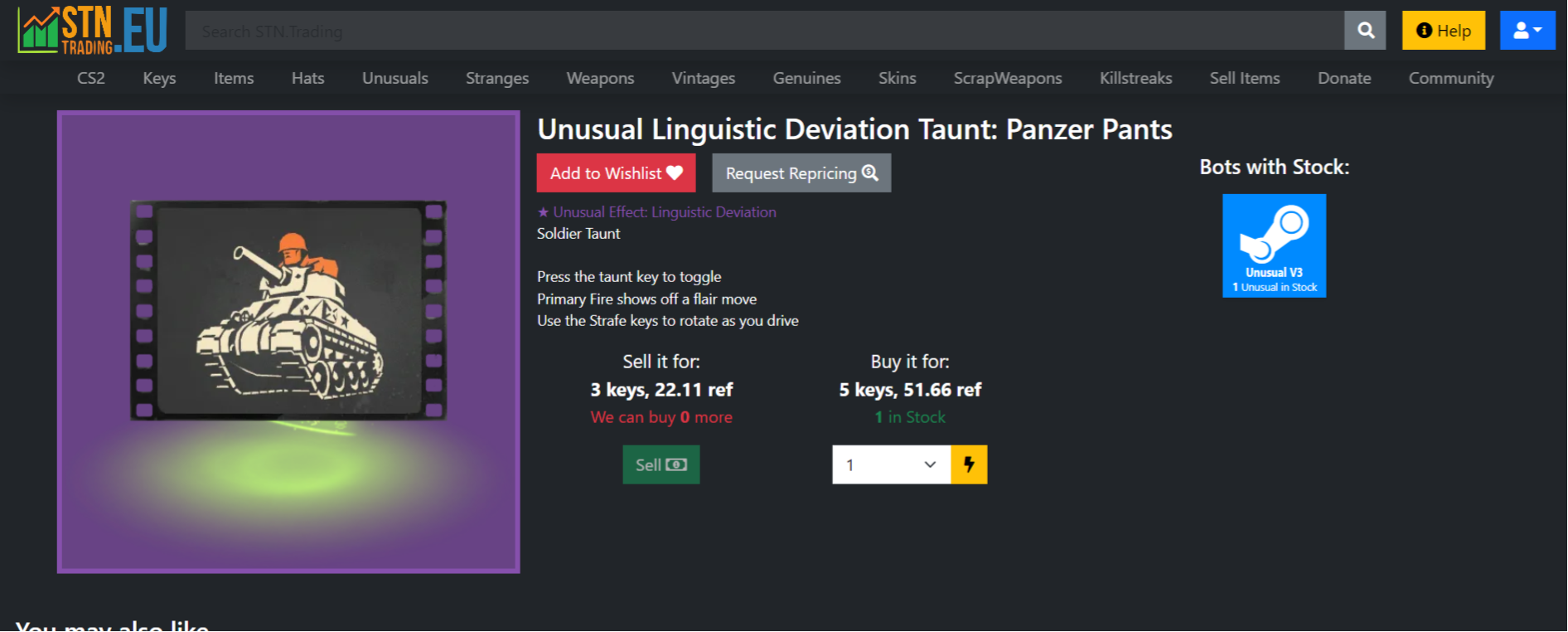This screenshot has height=632, width=1568.
Task: Open the Community menu
Action: coord(1451,78)
